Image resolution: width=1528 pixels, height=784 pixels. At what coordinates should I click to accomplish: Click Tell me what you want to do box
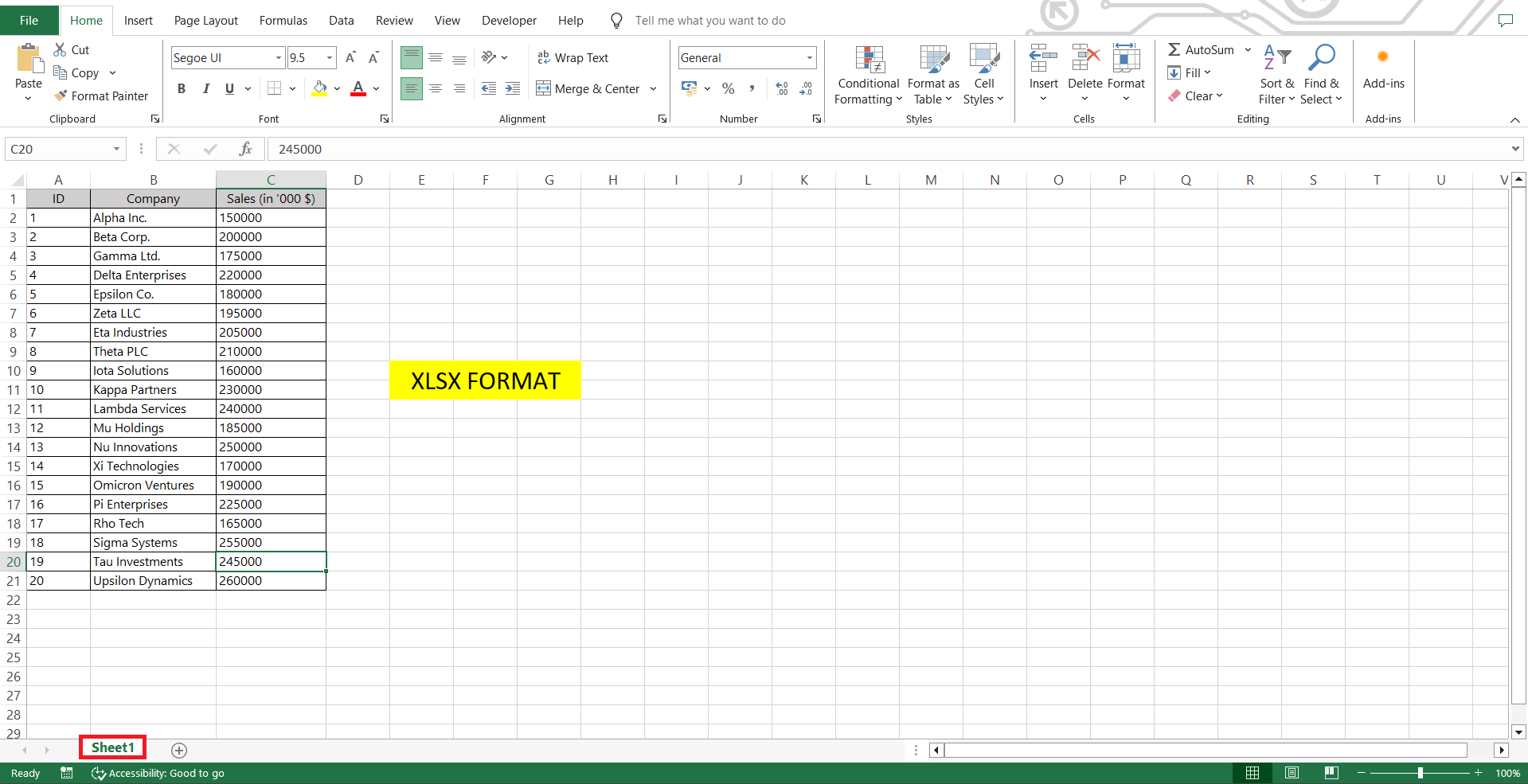[x=710, y=20]
